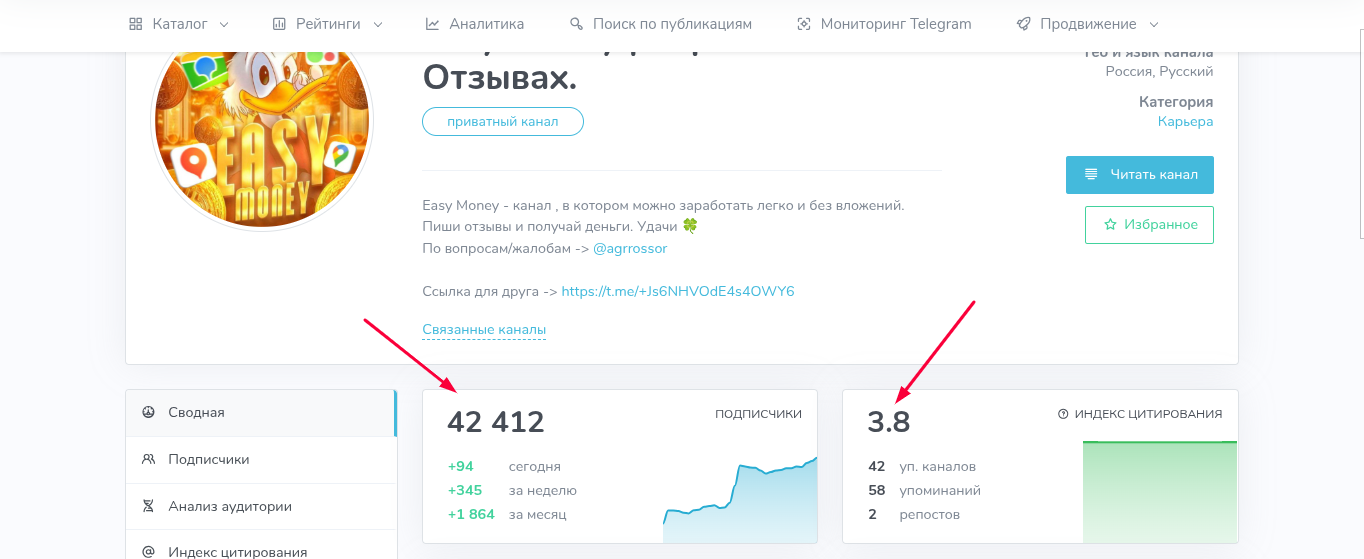
Task: Open Анализ аудитории tab
Action: point(261,507)
